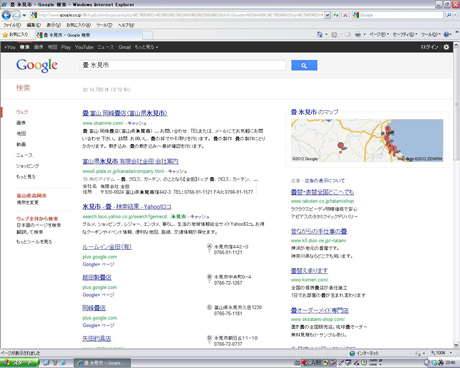460x368 pixels.
Task: Open ad link 畳替・表替全国どこへでも
Action: pyautogui.click(x=322, y=192)
